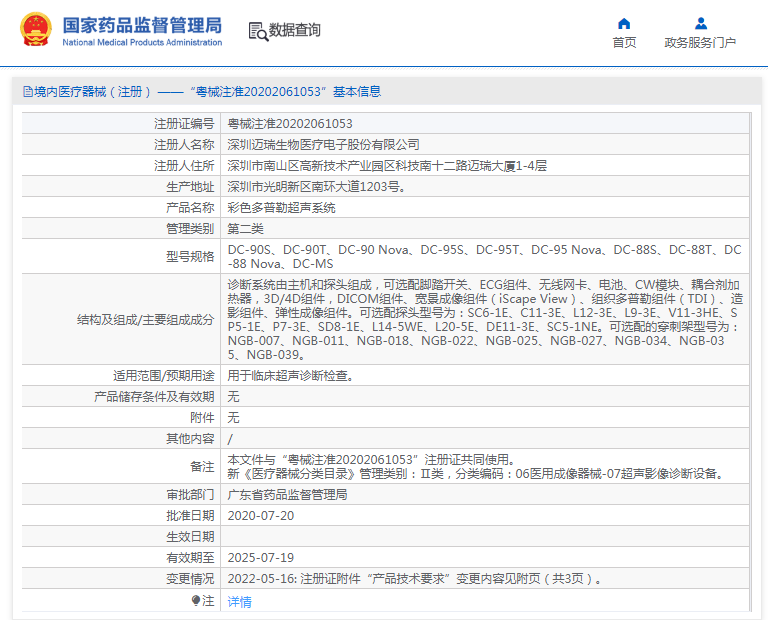This screenshot has width=768, height=620.
Task: Click the document icon before 境内医疗器械
Action: tap(28, 92)
